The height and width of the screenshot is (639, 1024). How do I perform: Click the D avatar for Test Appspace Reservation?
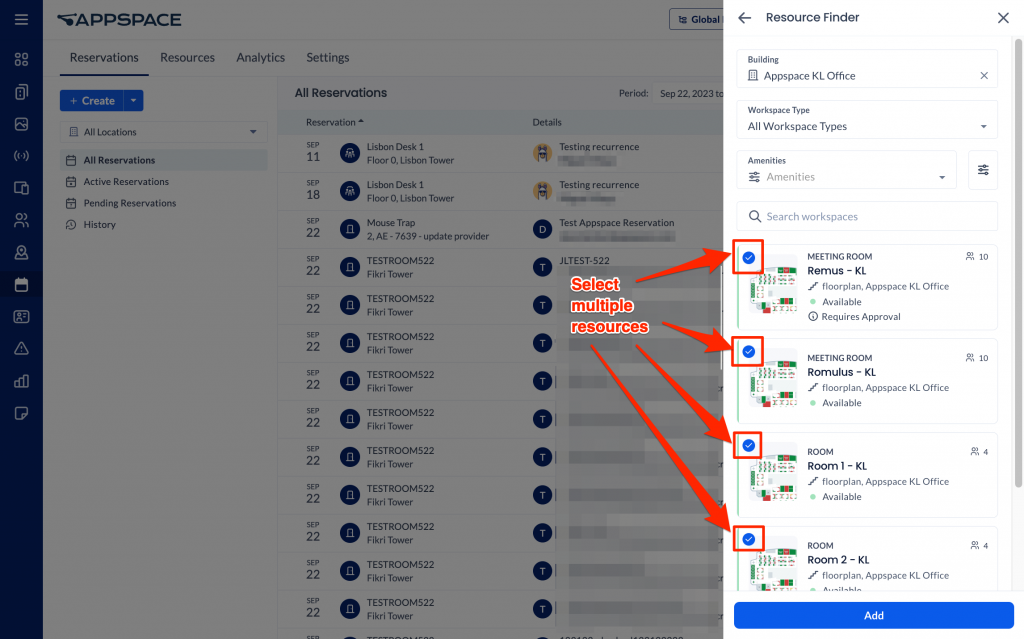tap(542, 229)
